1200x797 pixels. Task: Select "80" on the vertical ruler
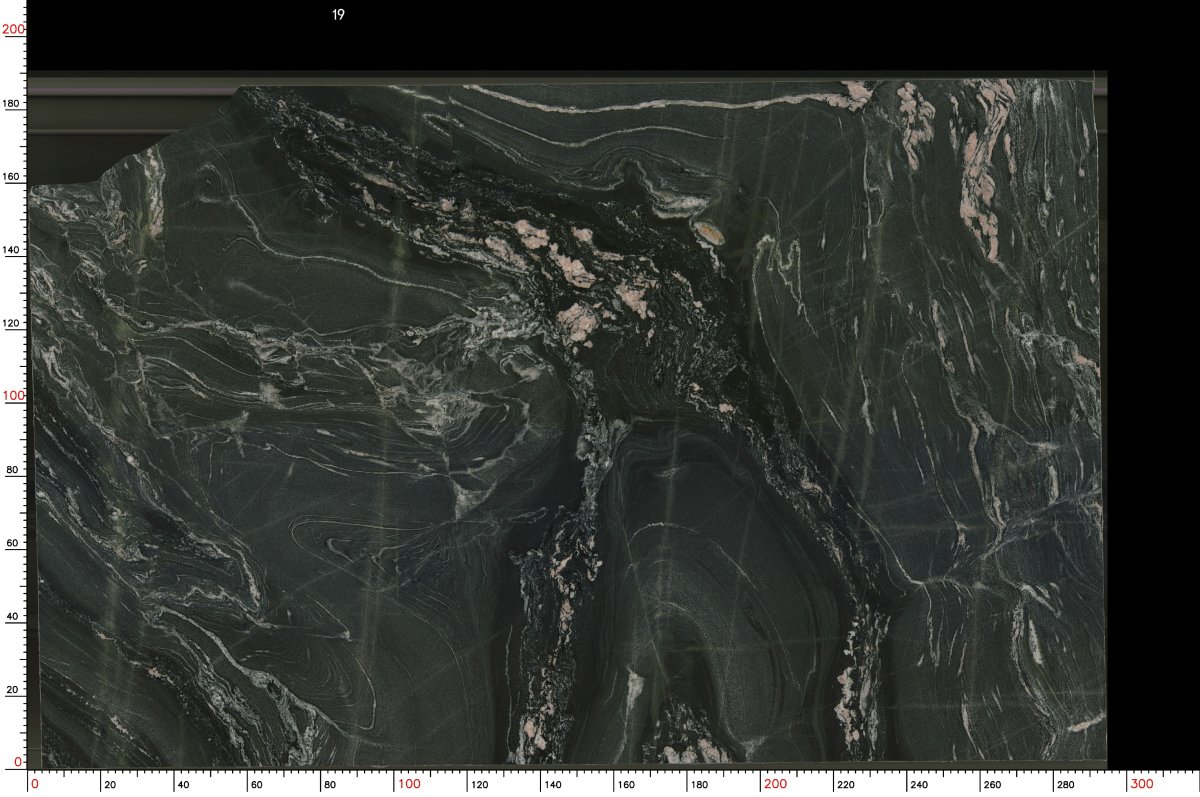pyautogui.click(x=15, y=470)
